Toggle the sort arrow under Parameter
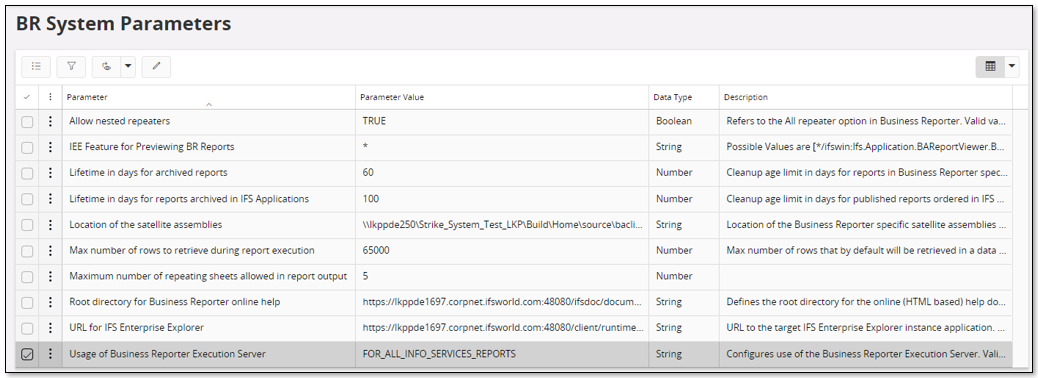Screen dimensions: 1038x378 click(x=209, y=105)
